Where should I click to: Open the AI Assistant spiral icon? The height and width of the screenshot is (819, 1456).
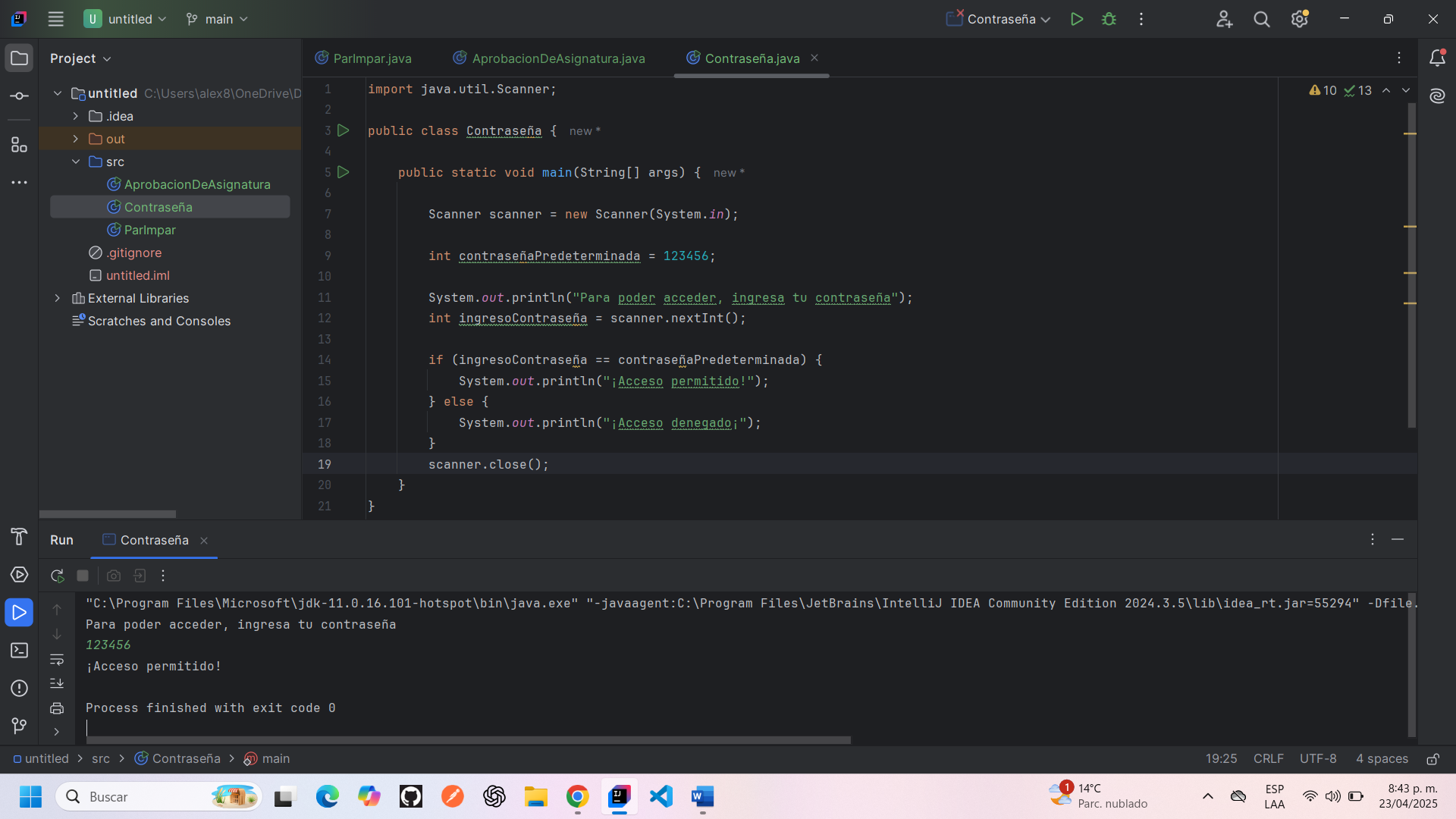[1437, 96]
